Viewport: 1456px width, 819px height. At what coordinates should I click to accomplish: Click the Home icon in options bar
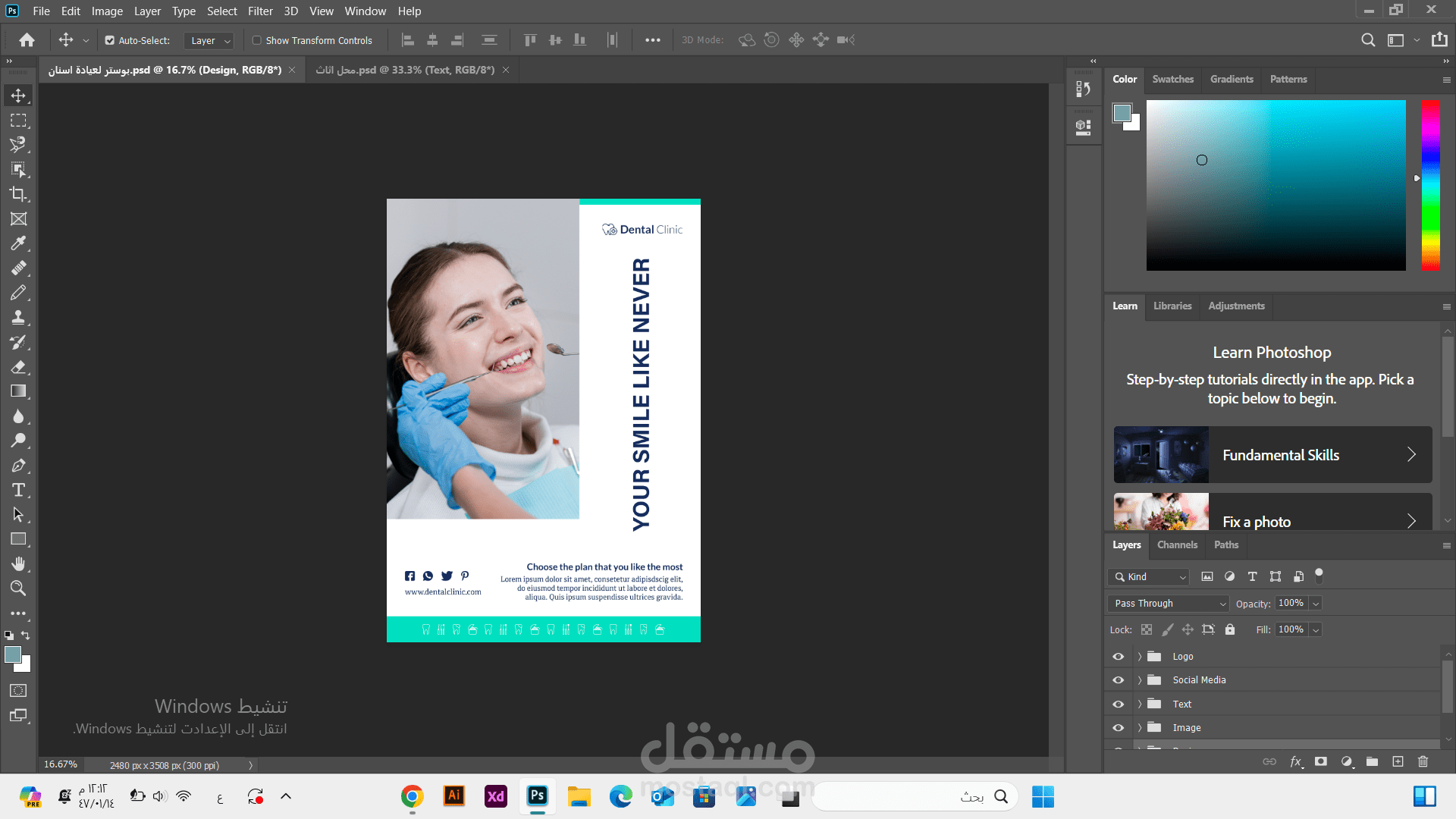[27, 40]
